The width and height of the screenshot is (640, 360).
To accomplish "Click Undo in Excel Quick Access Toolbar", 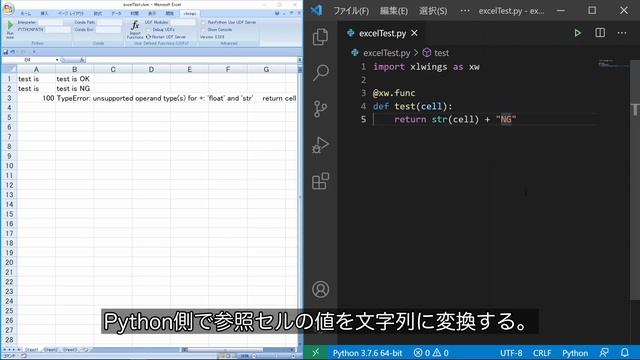I will [x=13, y=52].
